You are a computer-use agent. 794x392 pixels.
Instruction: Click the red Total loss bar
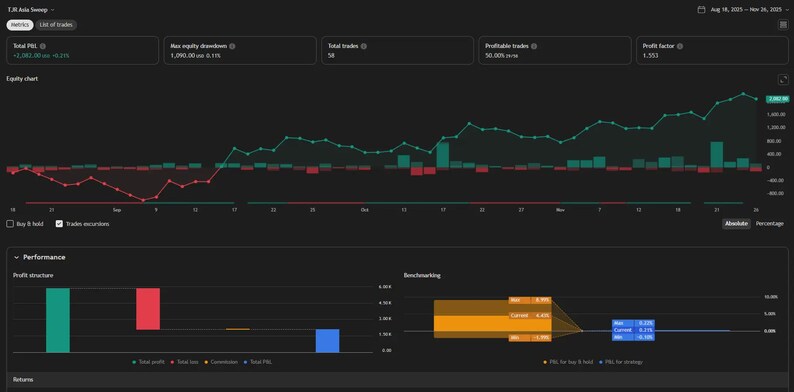pyautogui.click(x=148, y=309)
